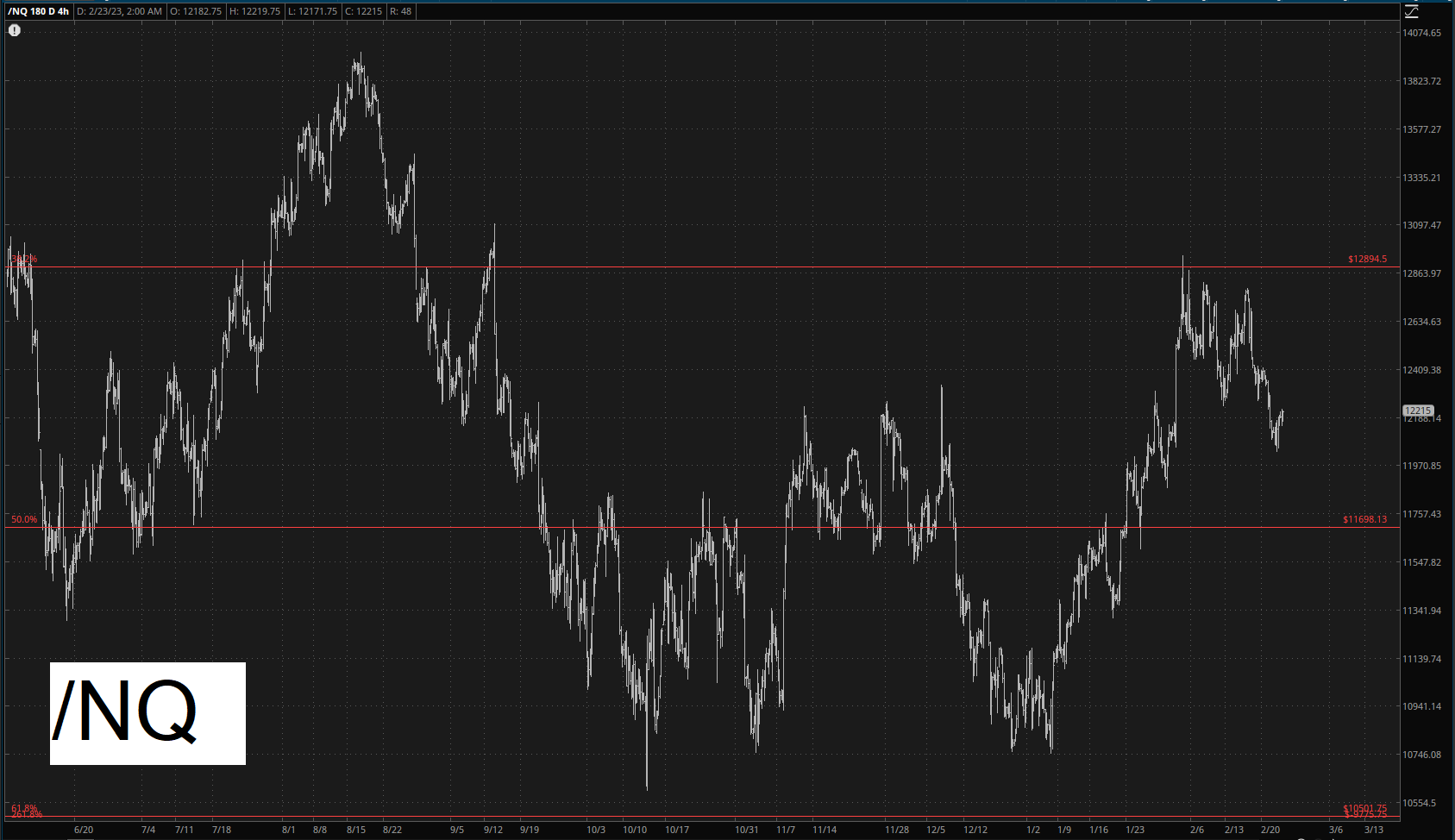The width and height of the screenshot is (1455, 840).
Task: Click the 8/15 date on time axis
Action: pos(356,830)
